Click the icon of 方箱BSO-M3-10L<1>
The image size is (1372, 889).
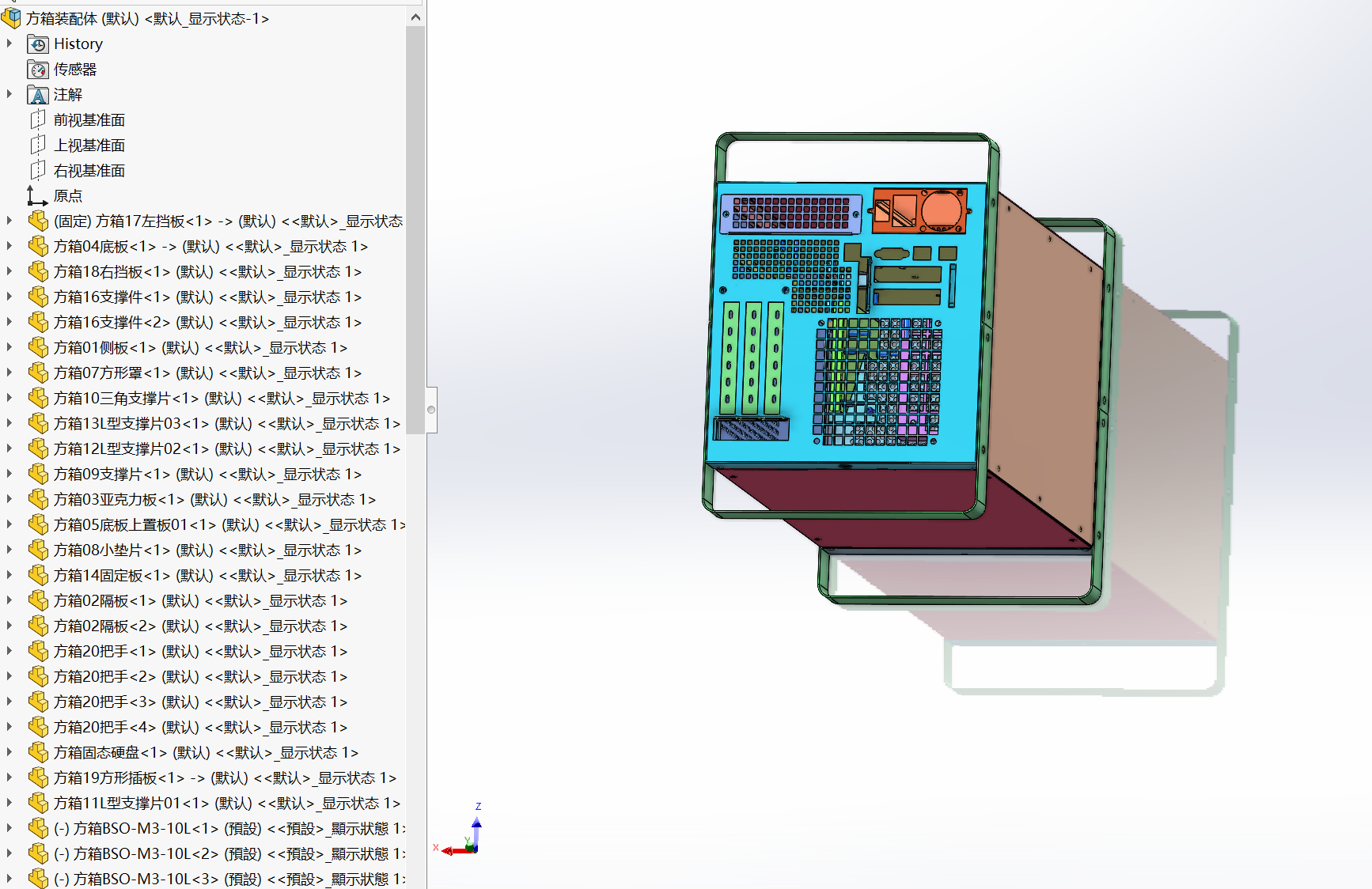click(38, 828)
